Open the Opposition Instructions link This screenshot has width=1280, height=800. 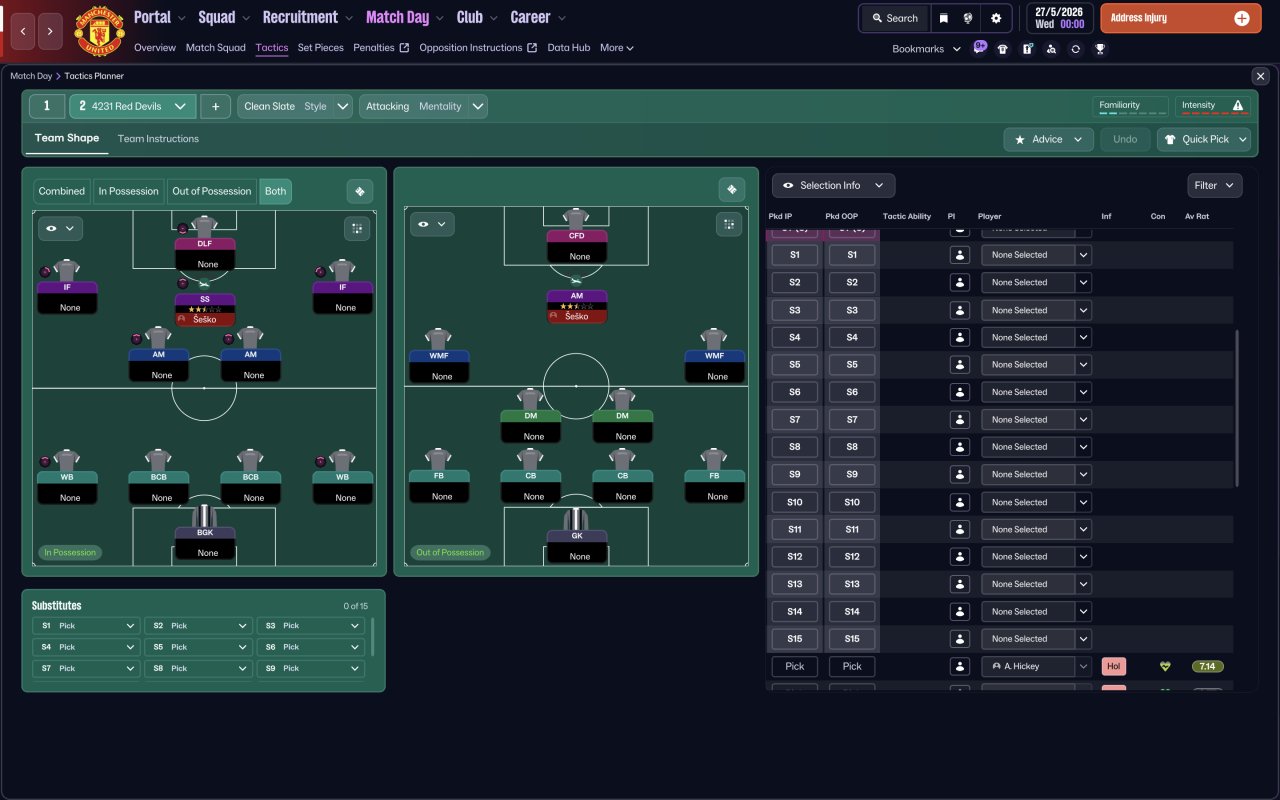[478, 48]
